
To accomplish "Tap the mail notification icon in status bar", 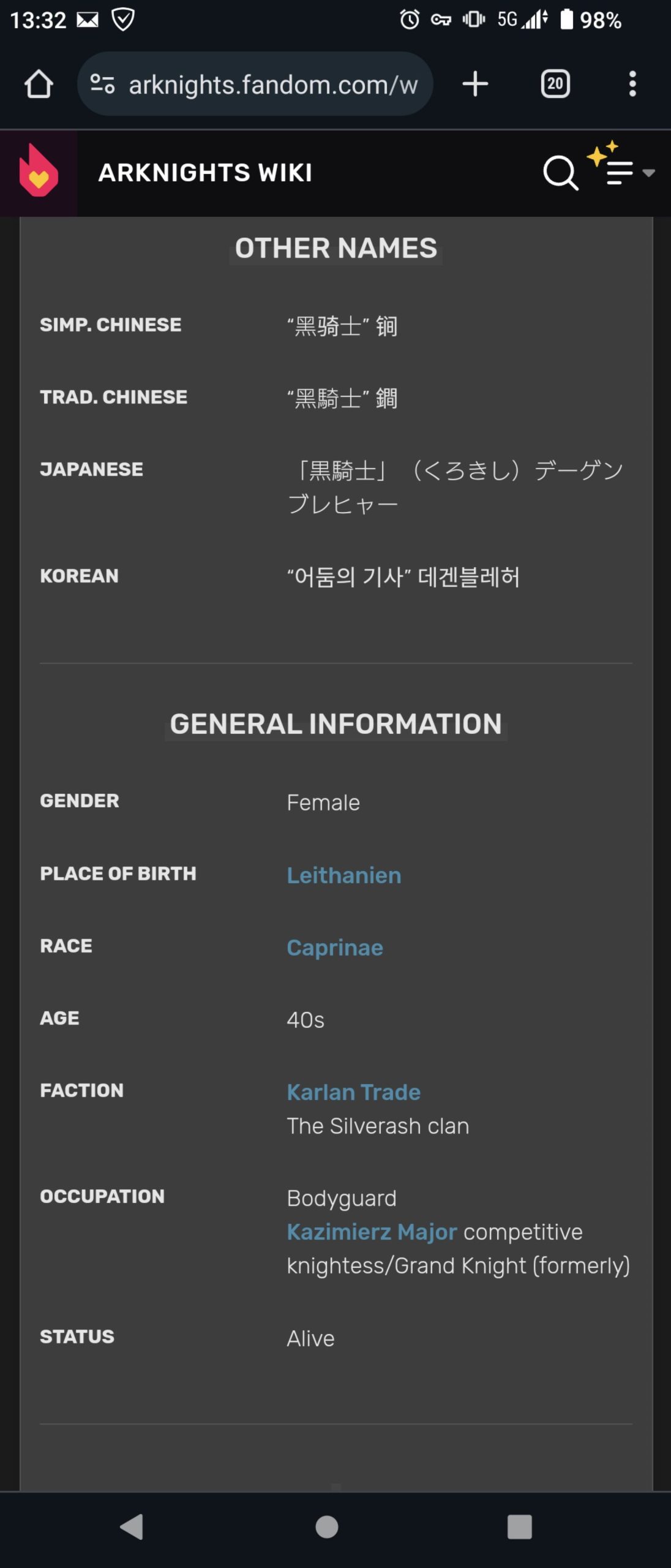I will point(88,20).
